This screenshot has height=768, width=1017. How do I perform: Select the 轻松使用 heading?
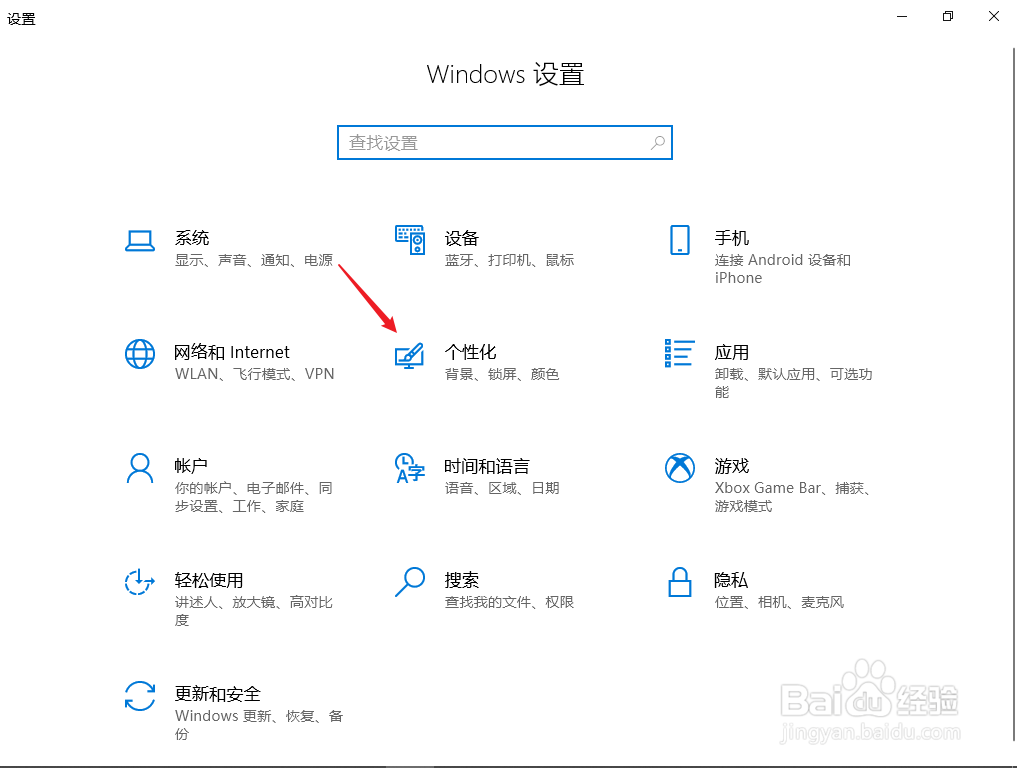point(209,580)
